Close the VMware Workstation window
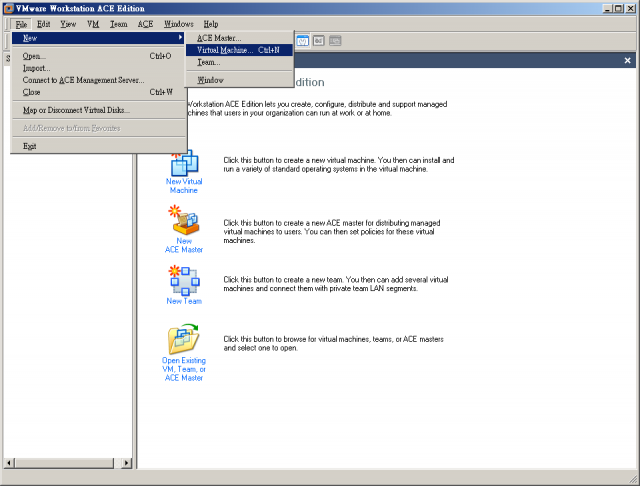Image resolution: width=640 pixels, height=486 pixels. pos(630,8)
